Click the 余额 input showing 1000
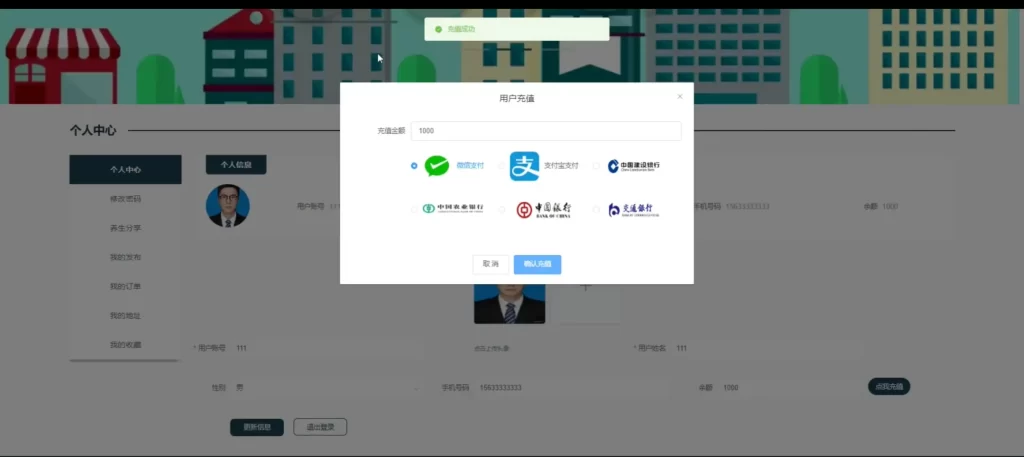Image resolution: width=1024 pixels, height=457 pixels. (x=790, y=388)
